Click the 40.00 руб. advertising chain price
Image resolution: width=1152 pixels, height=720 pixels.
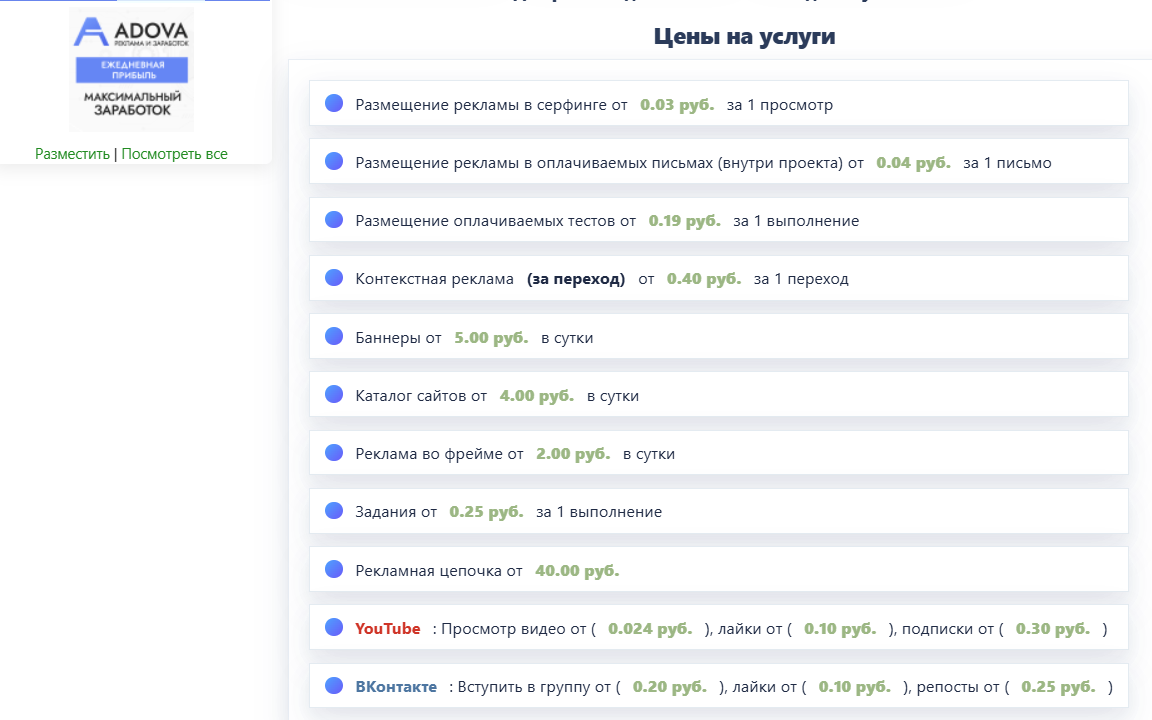[x=577, y=571]
